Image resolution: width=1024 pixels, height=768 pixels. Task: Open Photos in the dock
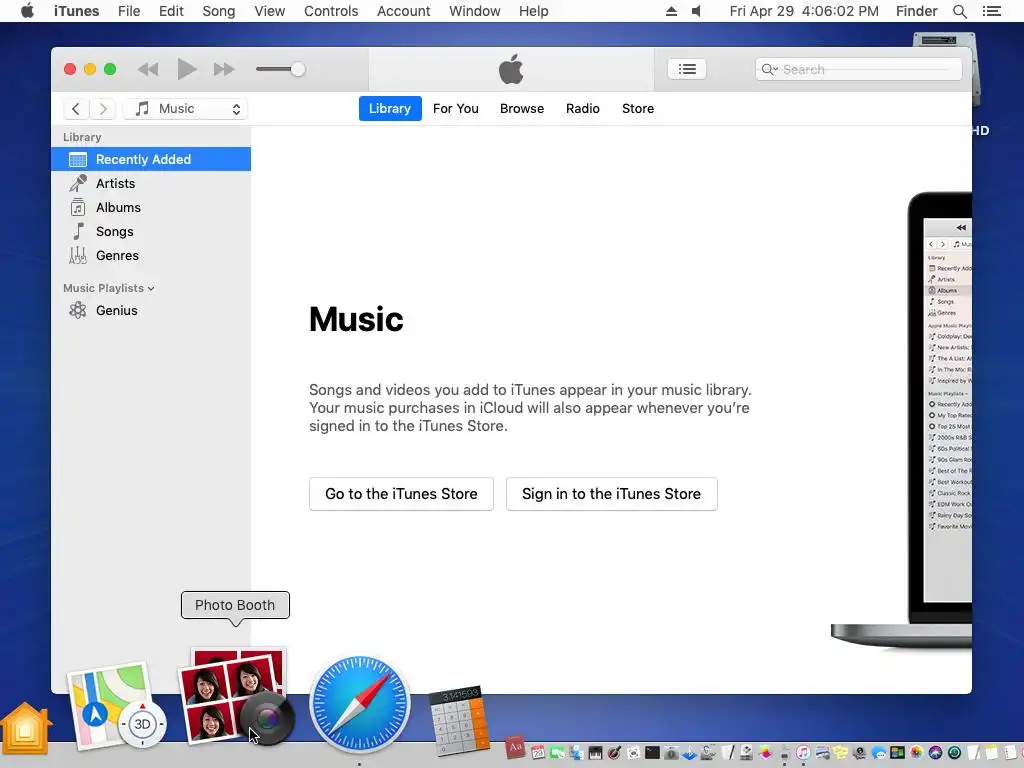(916, 752)
